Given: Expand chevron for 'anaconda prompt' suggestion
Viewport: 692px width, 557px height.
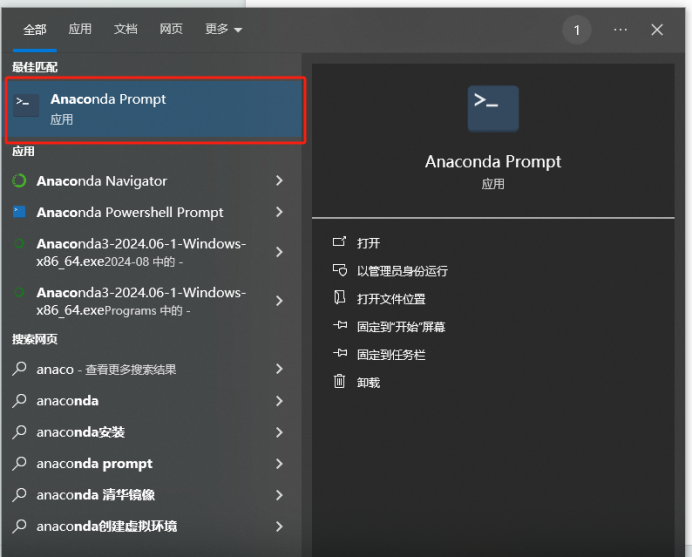Looking at the screenshot, I should [279, 463].
